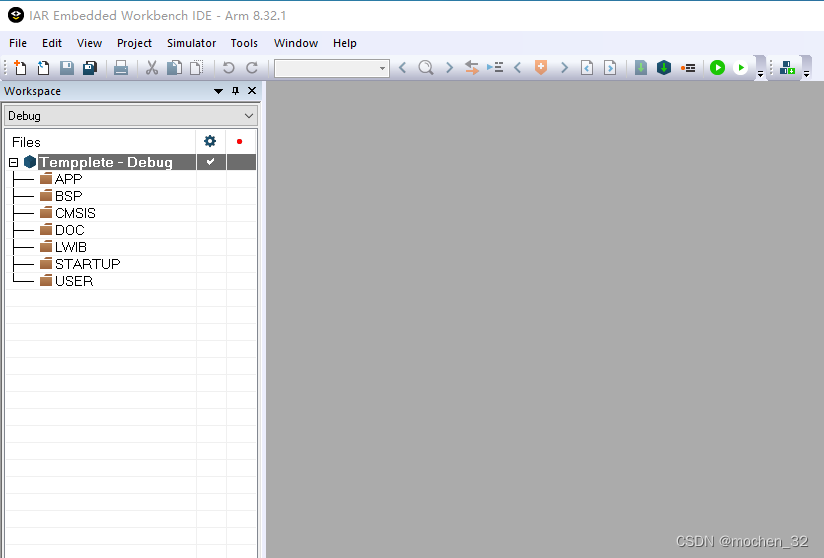824x558 pixels.
Task: Navigate forward with the page icon
Action: 610,68
